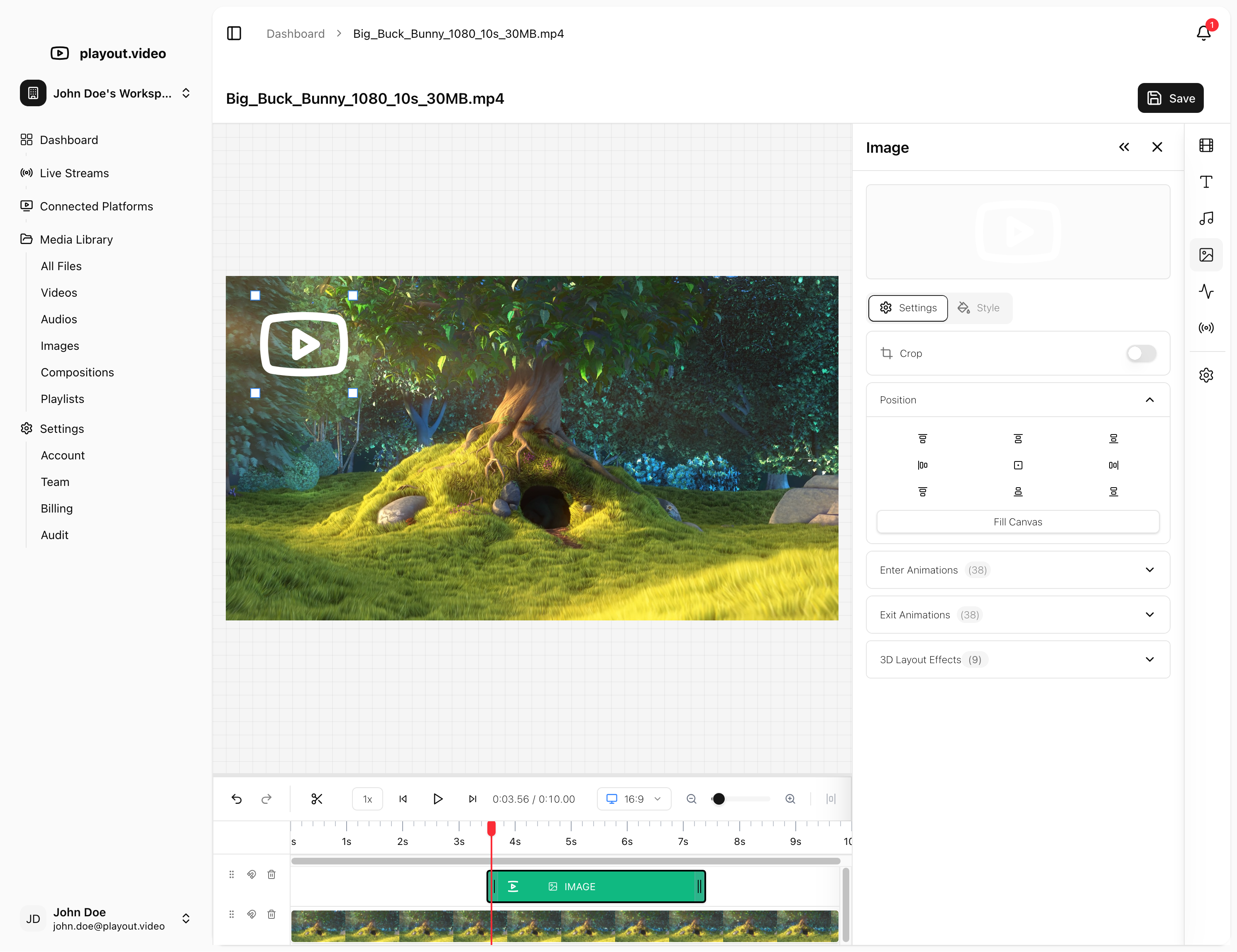The image size is (1237, 952).
Task: Click the Save button
Action: 1170,98
